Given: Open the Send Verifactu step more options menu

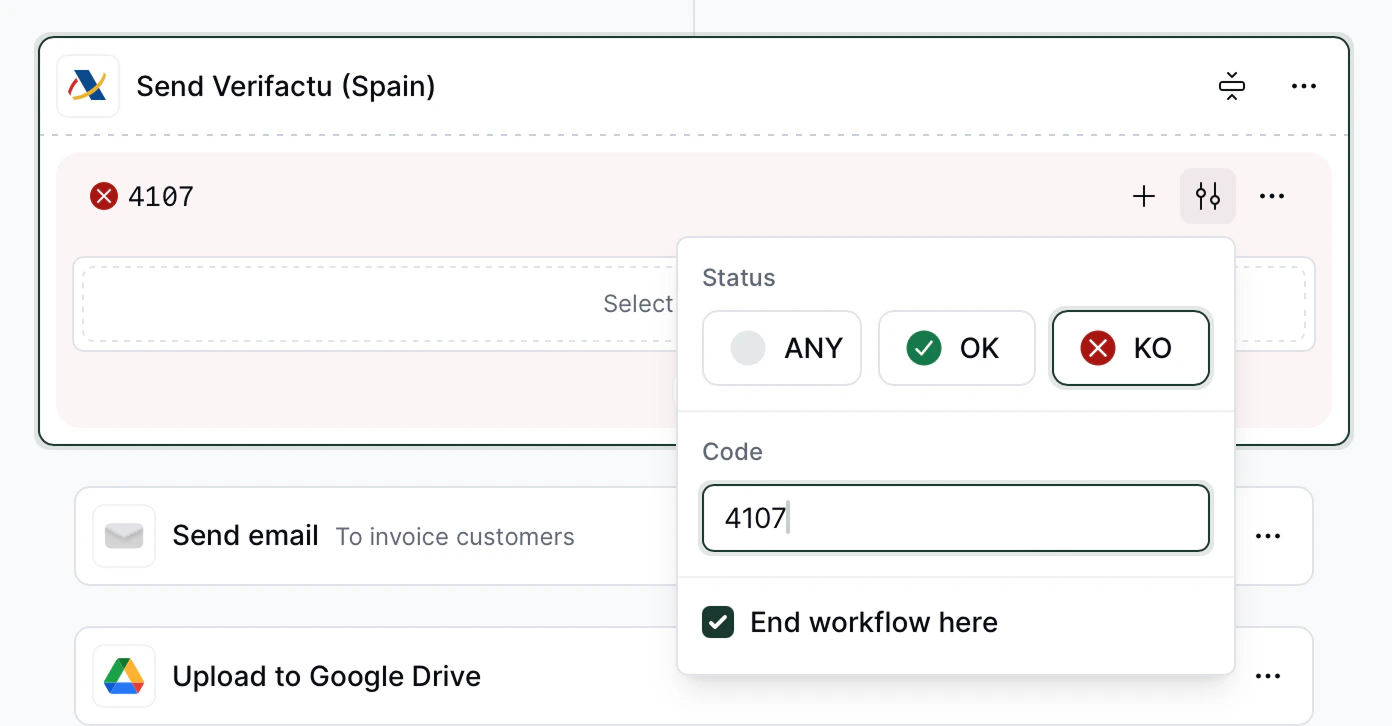Looking at the screenshot, I should [x=1304, y=87].
